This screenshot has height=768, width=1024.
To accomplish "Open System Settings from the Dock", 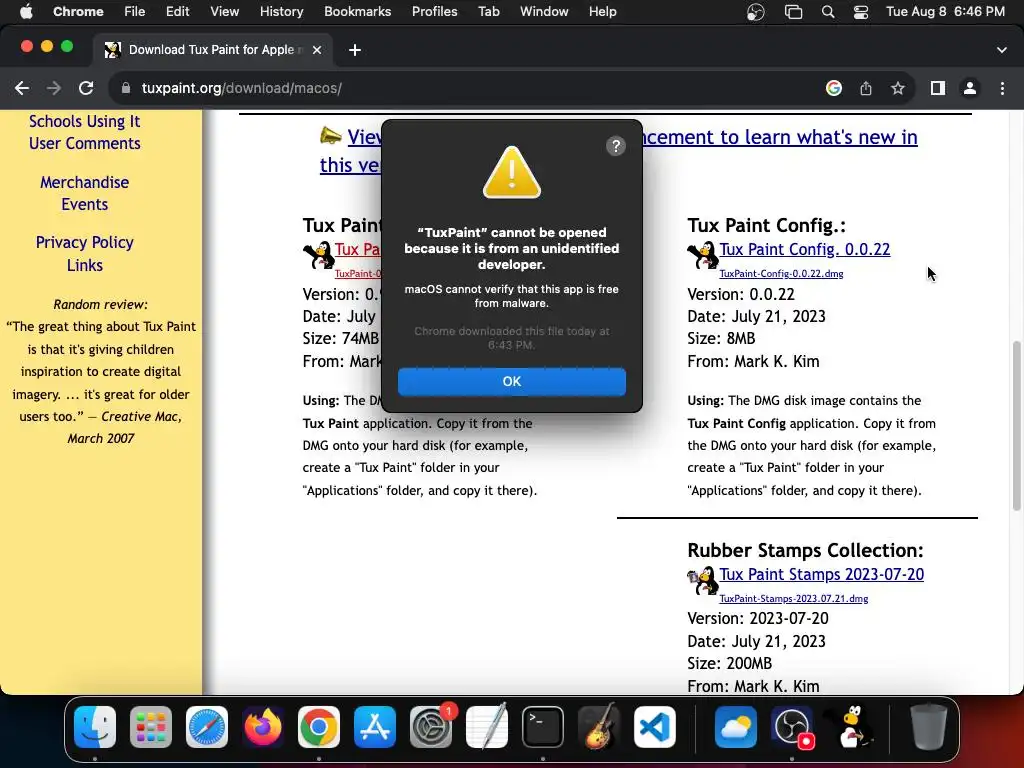I will (431, 727).
